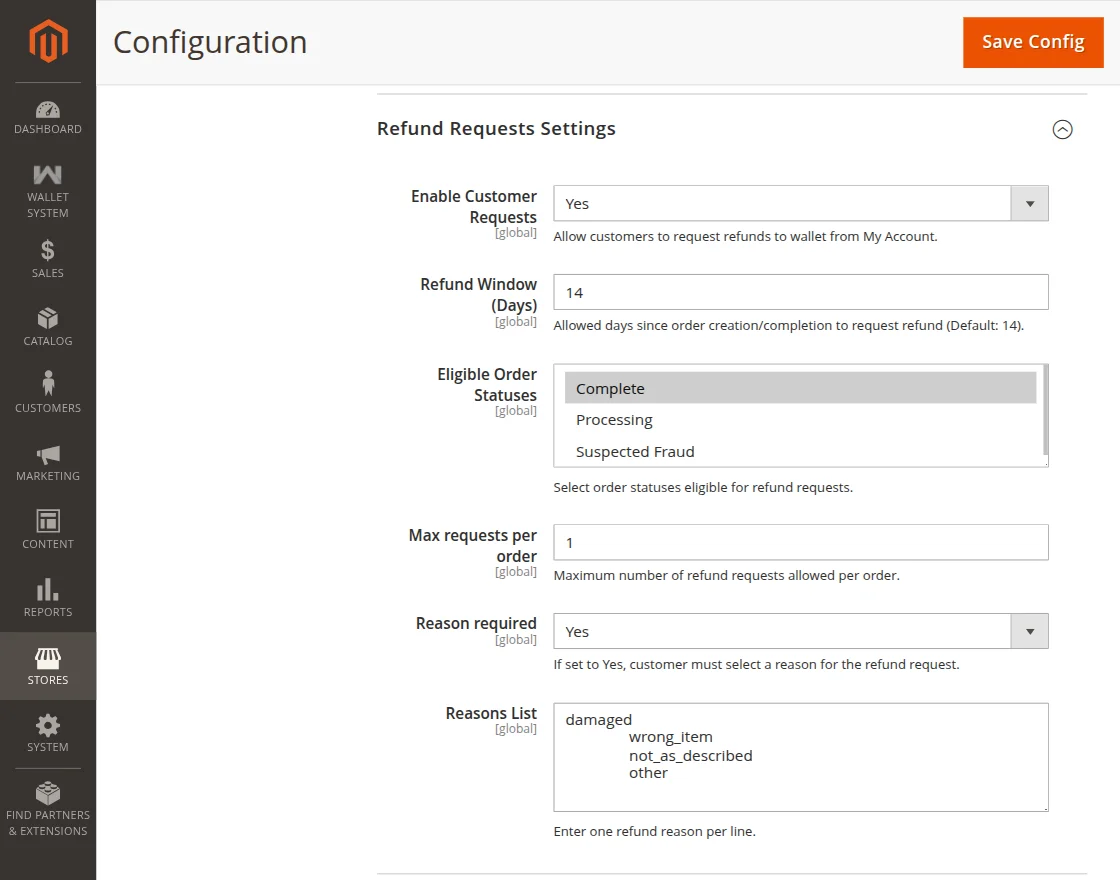Focus the Refund Window (Days) field
Screen dimensions: 1120x880
pos(801,292)
